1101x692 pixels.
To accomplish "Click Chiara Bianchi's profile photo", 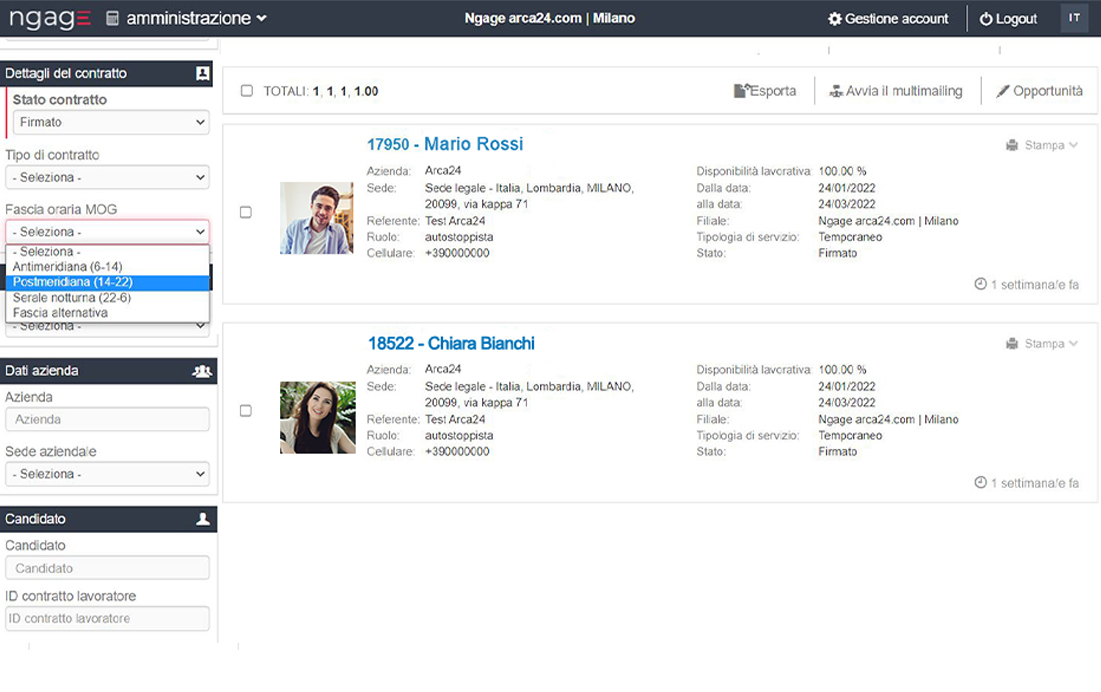I will click(317, 417).
